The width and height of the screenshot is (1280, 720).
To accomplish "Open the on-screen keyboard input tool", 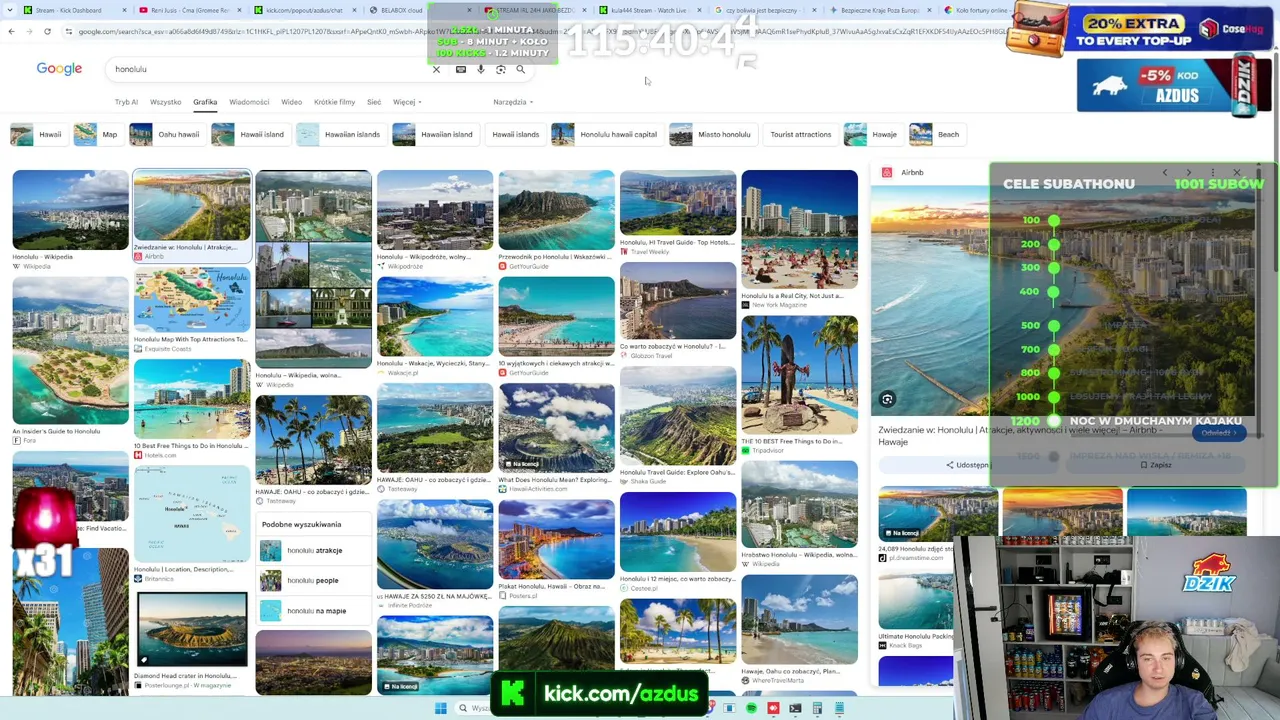I will [x=460, y=69].
